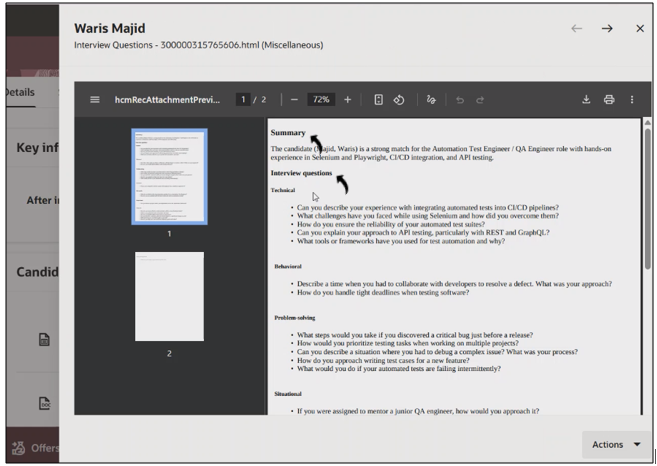Select page 2 thumbnail
657x466 pixels.
point(169,297)
